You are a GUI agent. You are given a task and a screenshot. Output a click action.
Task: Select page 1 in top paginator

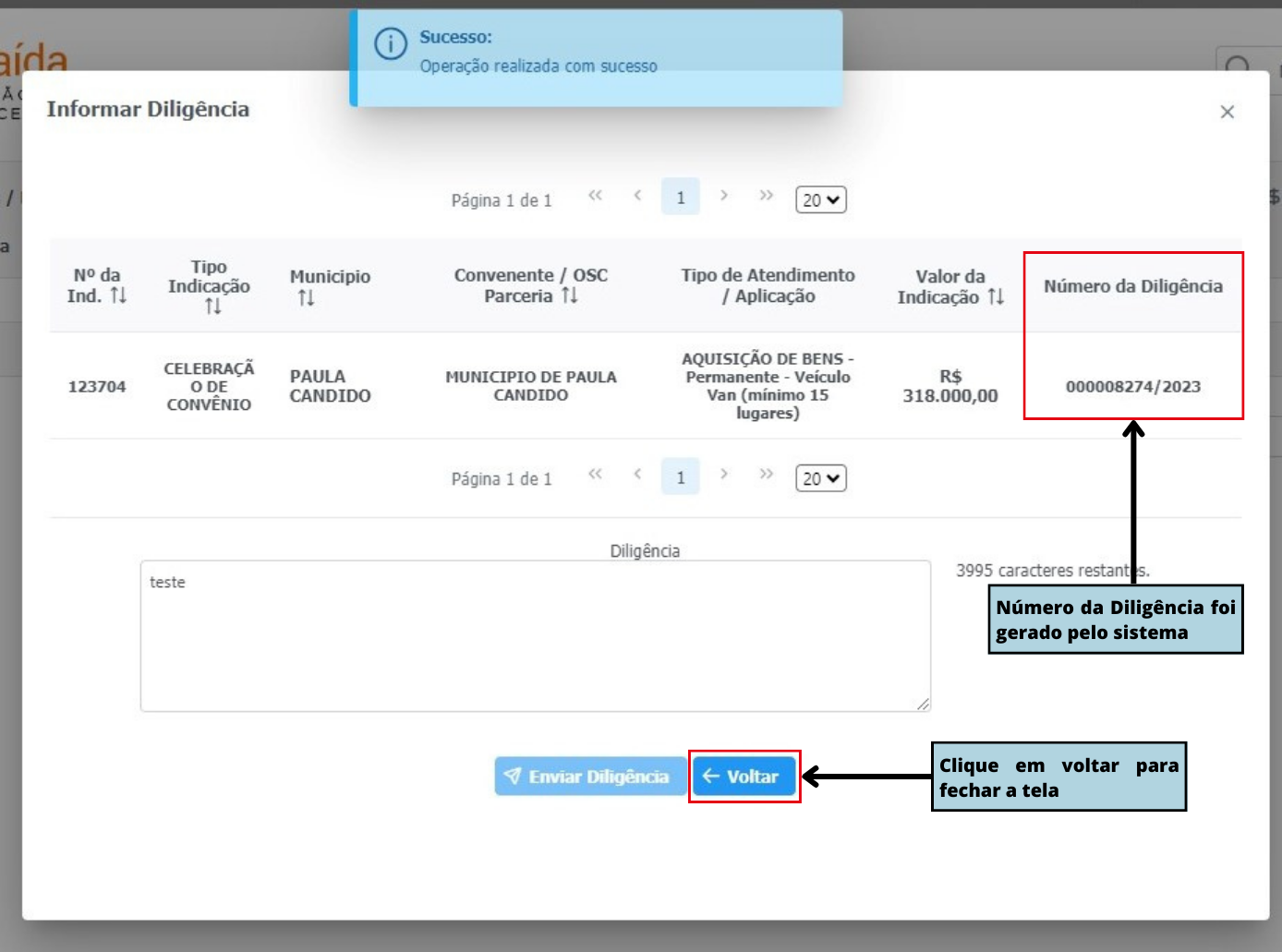pyautogui.click(x=681, y=198)
